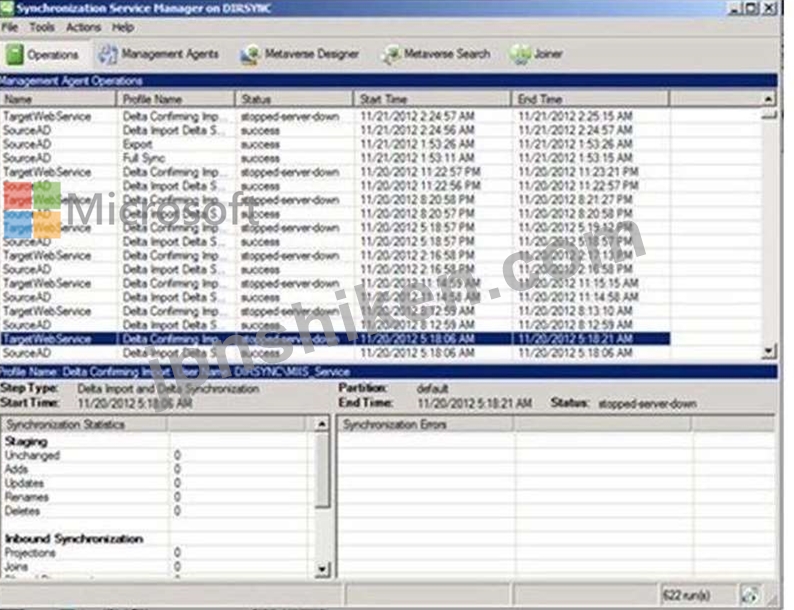Open the Help menu
This screenshot has height=610, width=794.
123,27
